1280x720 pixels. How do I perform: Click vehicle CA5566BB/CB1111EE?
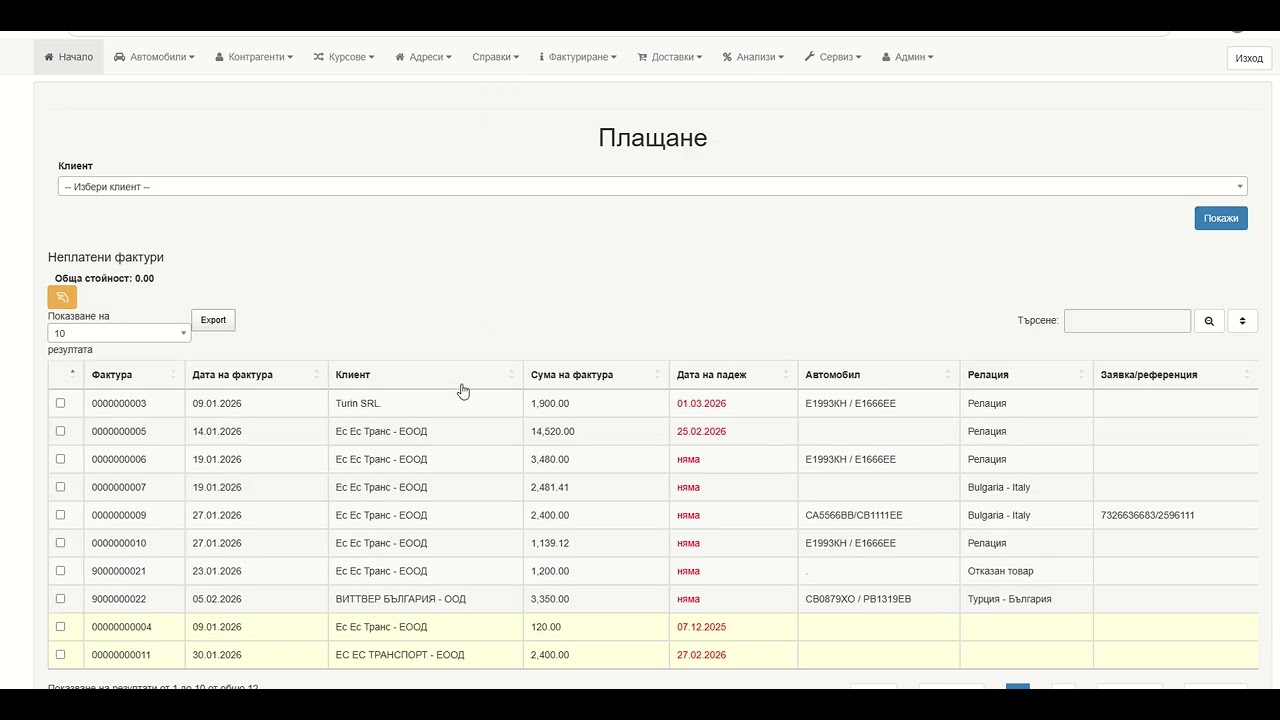[x=854, y=515]
